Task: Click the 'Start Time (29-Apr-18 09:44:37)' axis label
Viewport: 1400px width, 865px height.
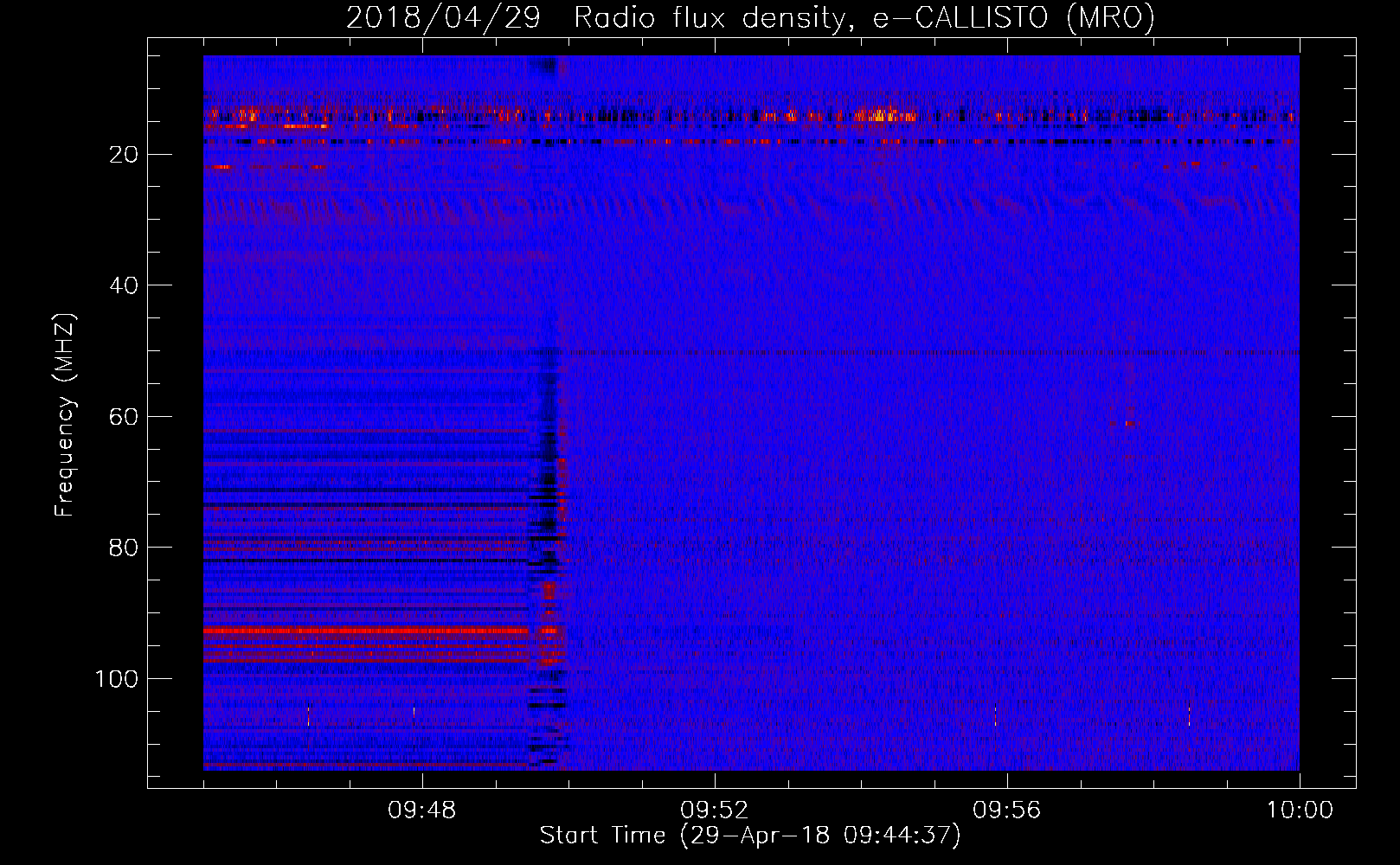Action: click(750, 836)
